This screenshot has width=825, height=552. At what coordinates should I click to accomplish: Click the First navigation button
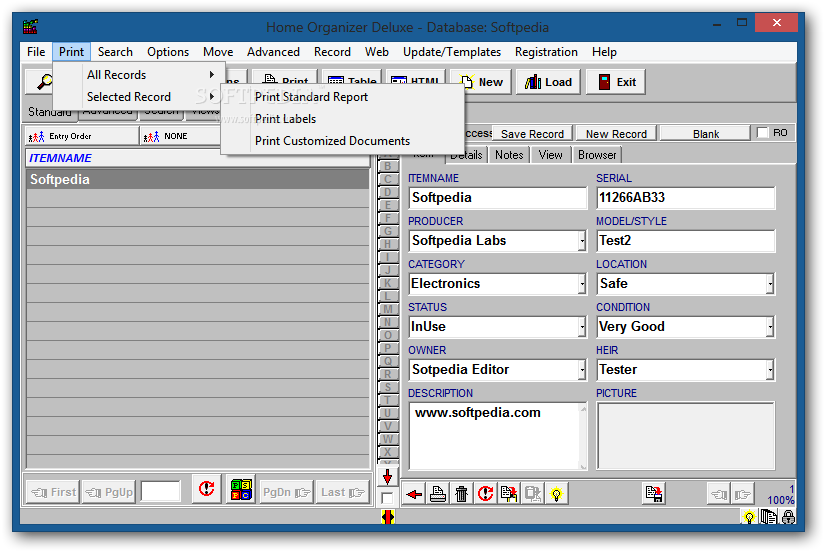click(53, 493)
